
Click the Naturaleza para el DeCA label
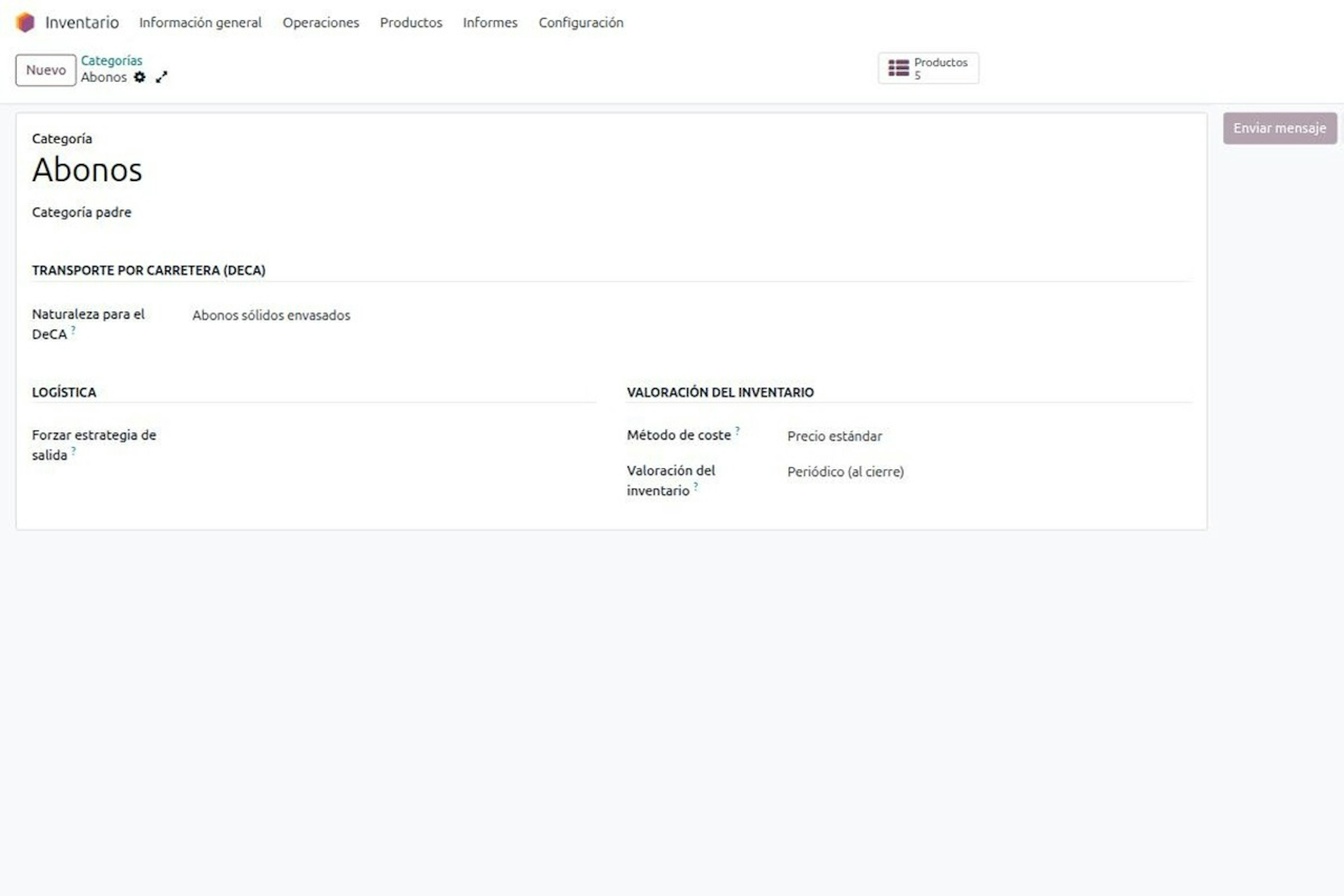coord(89,324)
